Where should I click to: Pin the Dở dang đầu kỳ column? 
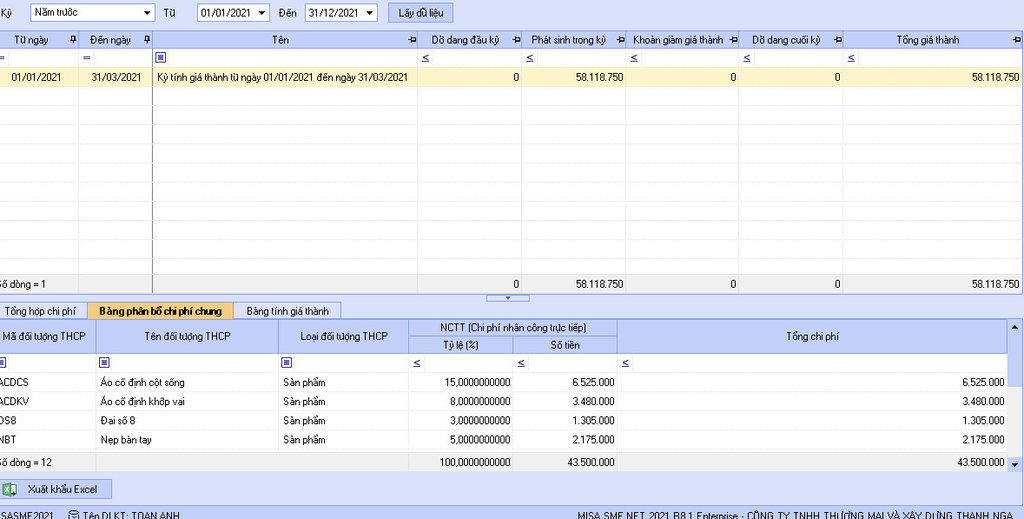(x=516, y=40)
